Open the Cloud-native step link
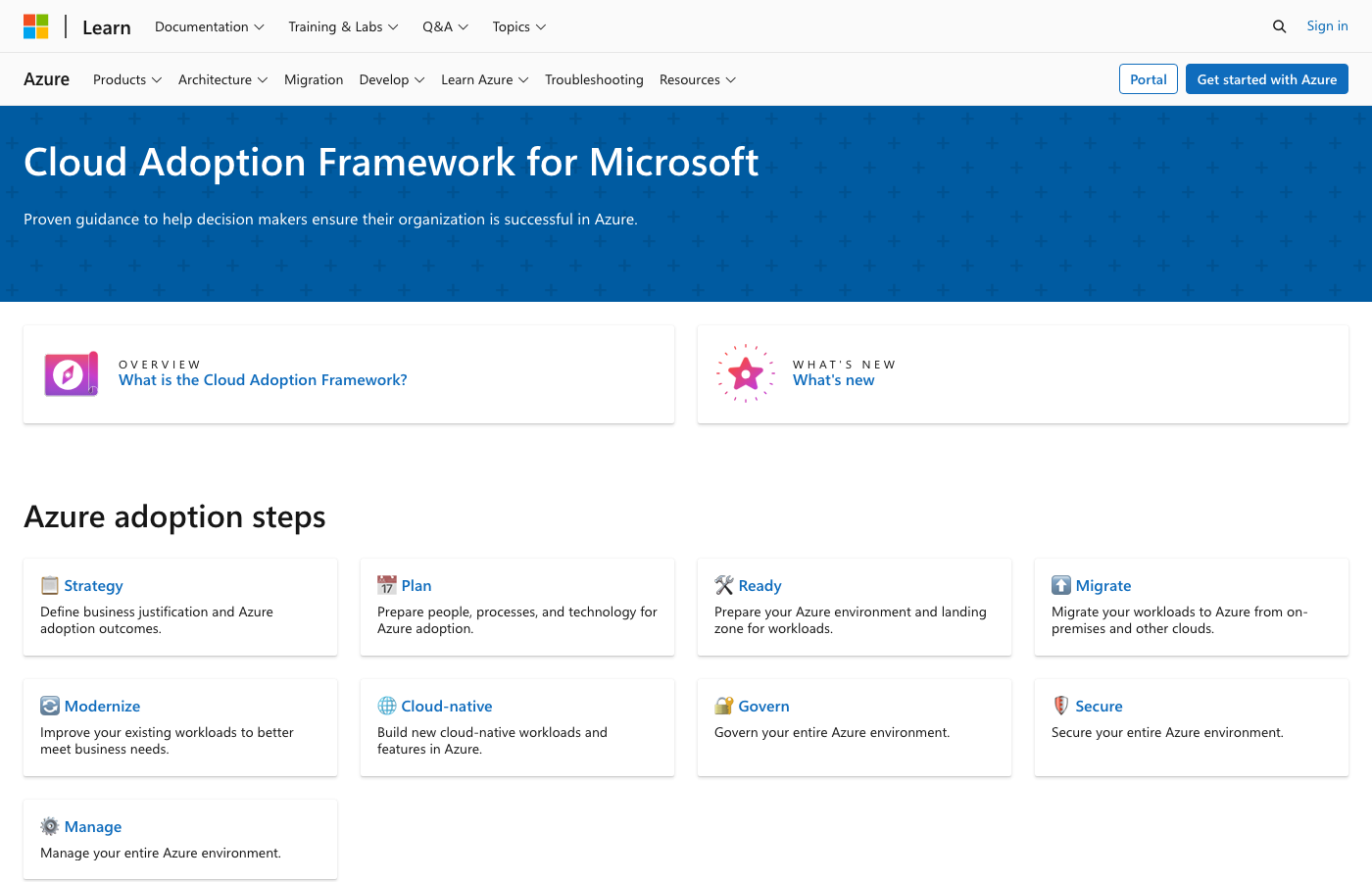The image size is (1372, 882). [447, 707]
